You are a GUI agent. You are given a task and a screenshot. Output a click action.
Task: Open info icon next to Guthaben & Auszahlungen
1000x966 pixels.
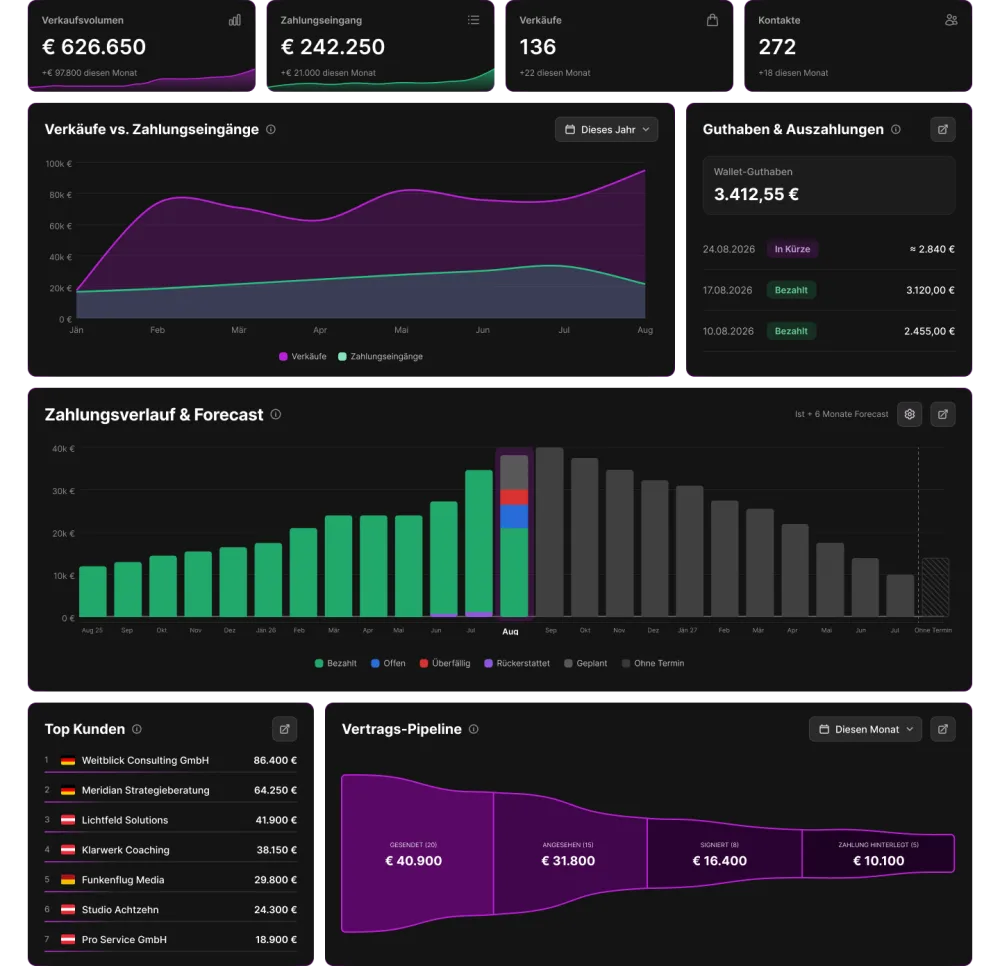click(896, 129)
